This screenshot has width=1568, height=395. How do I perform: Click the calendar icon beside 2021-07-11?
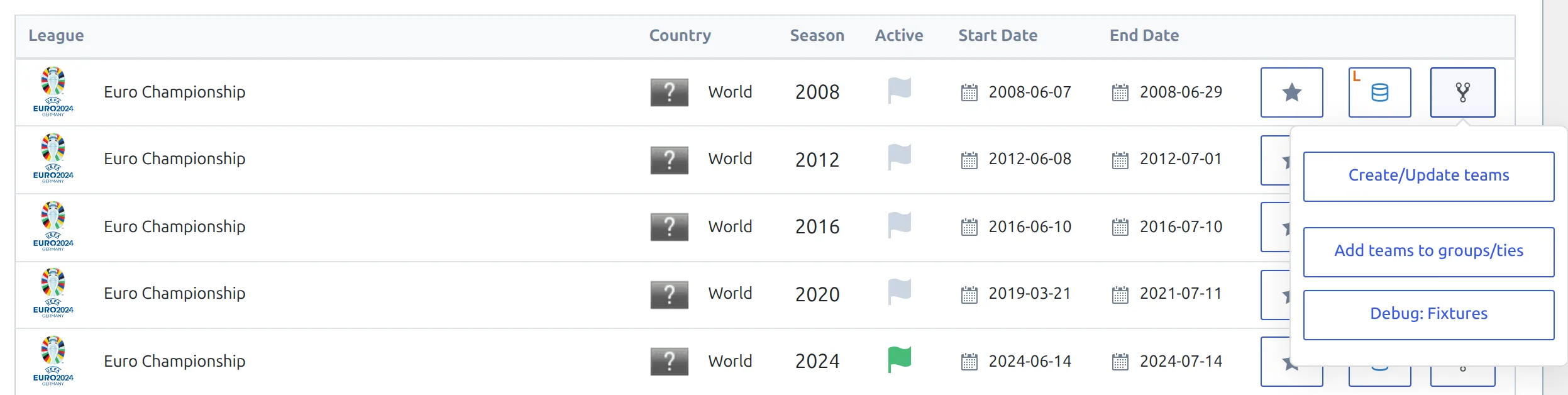[1120, 295]
